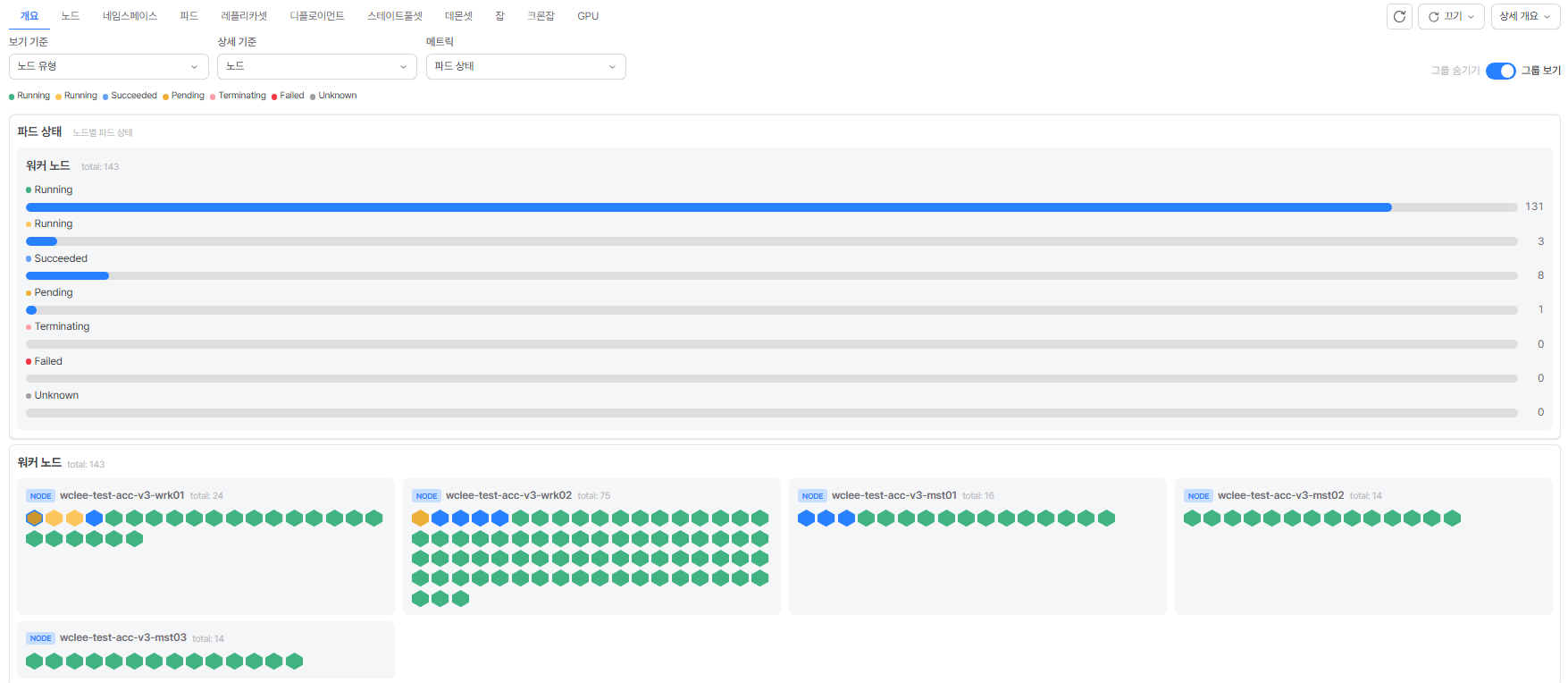The height and width of the screenshot is (683, 1568).
Task: Select the last pod hexagon in wrk02's bottom row
Action: pyautogui.click(x=461, y=598)
